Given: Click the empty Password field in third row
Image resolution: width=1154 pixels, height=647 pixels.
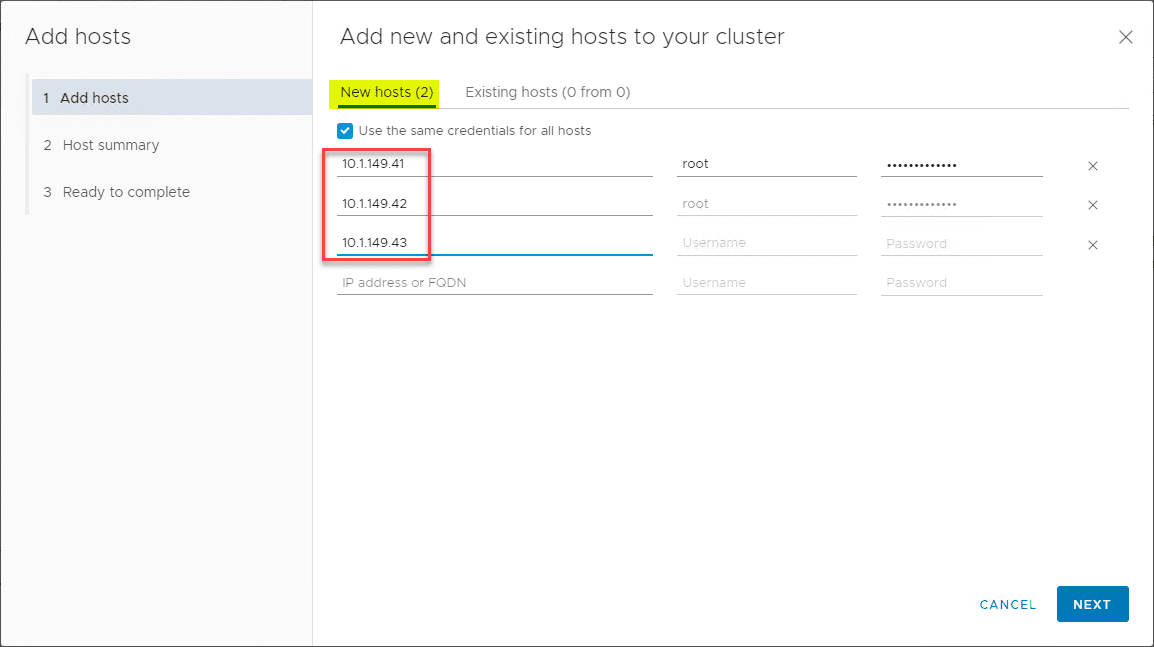Looking at the screenshot, I should pyautogui.click(x=960, y=243).
